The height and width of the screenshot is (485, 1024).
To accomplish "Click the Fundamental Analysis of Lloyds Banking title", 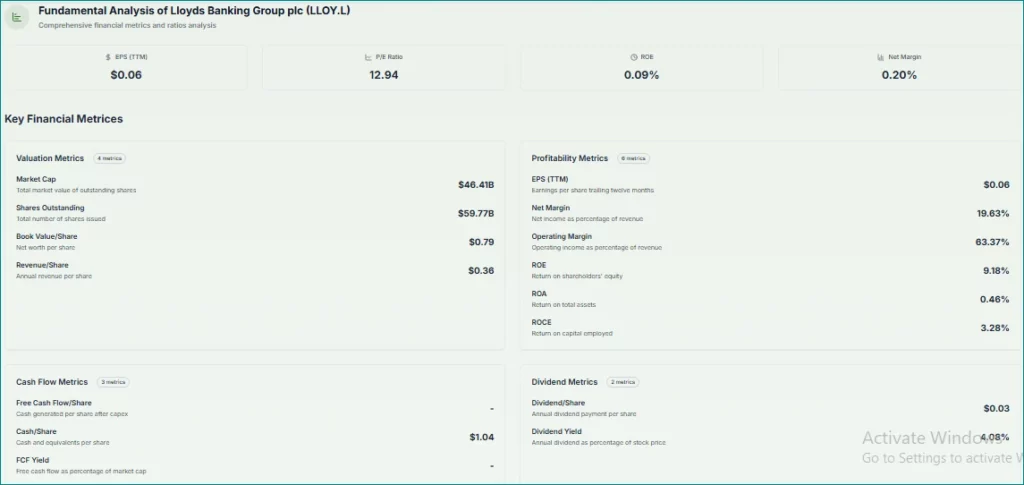I will pyautogui.click(x=194, y=10).
